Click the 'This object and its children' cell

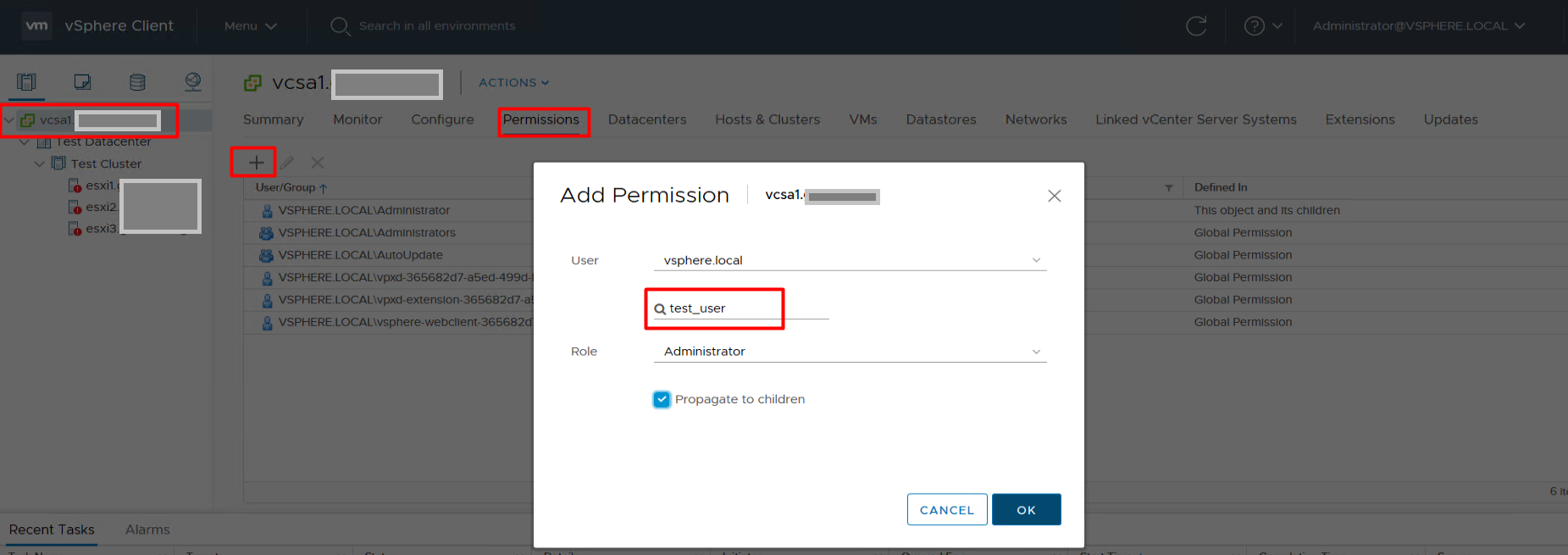click(x=1267, y=211)
